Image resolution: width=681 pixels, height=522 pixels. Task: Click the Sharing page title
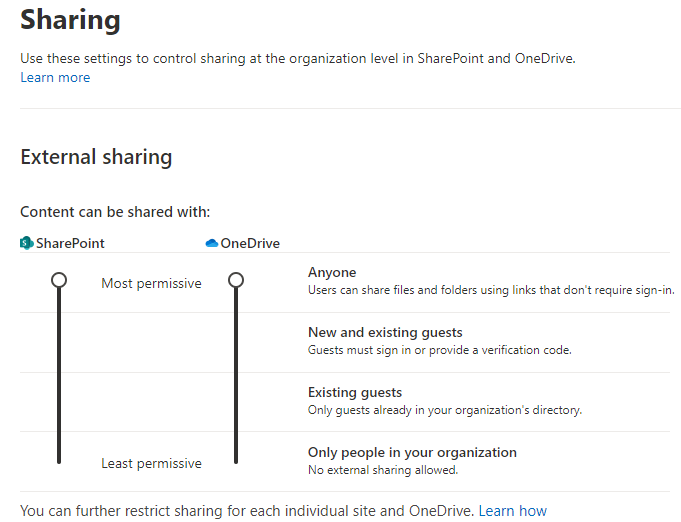[70, 20]
